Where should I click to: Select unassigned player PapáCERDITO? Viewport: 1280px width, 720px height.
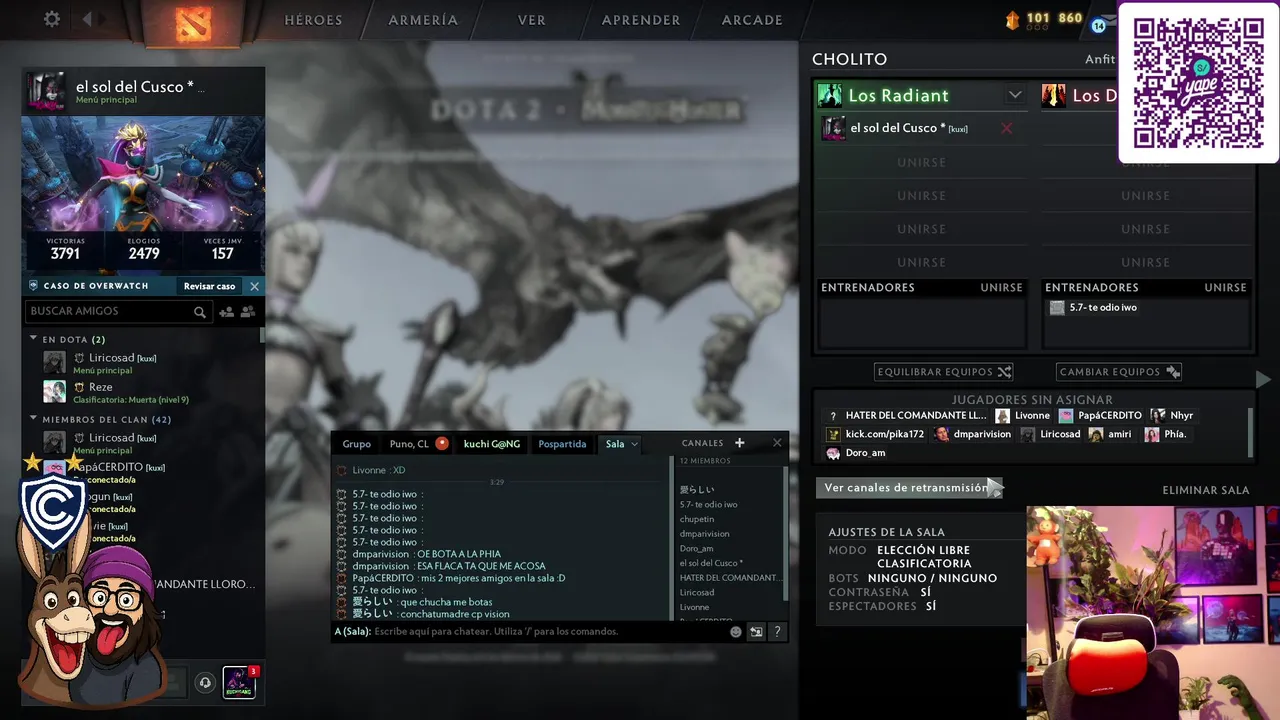[1100, 415]
